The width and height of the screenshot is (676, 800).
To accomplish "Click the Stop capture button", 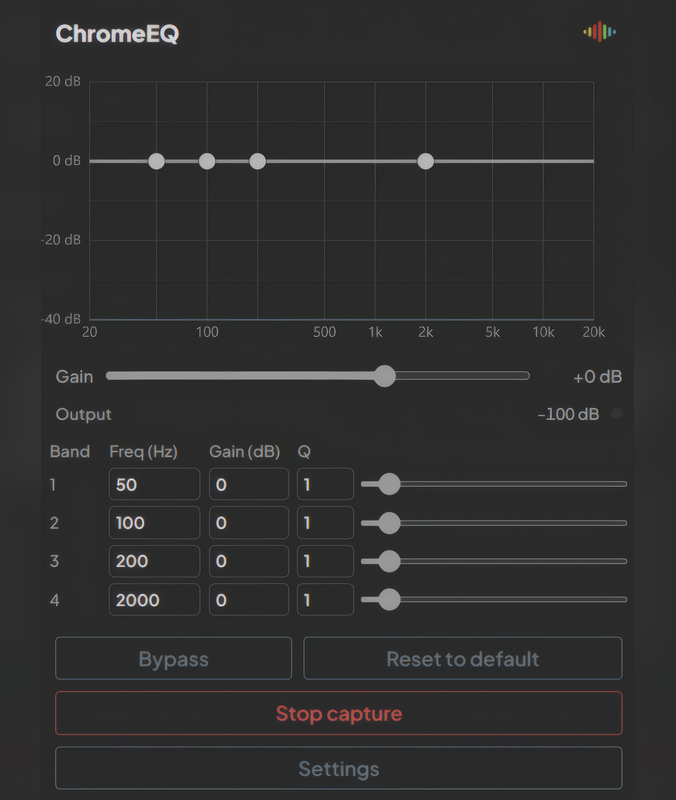I will click(338, 714).
